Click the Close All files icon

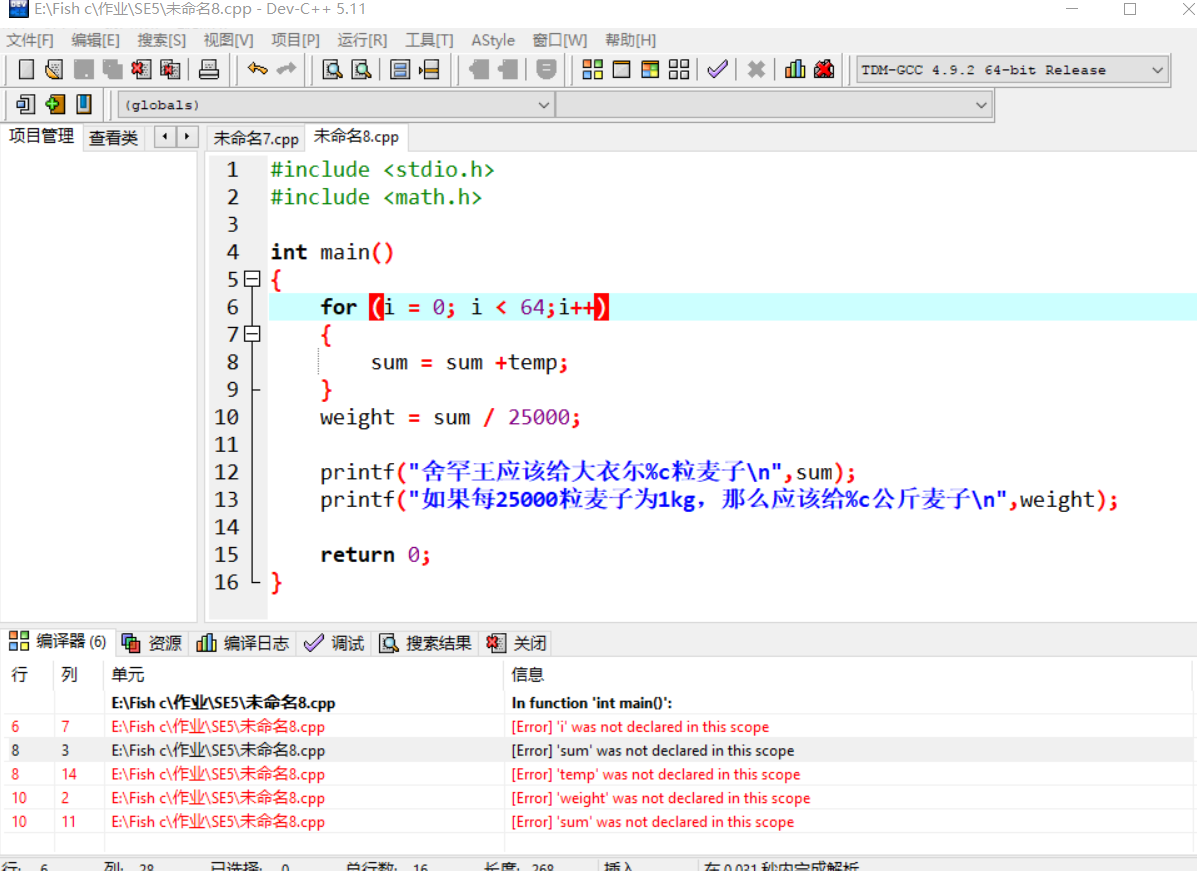[x=170, y=69]
